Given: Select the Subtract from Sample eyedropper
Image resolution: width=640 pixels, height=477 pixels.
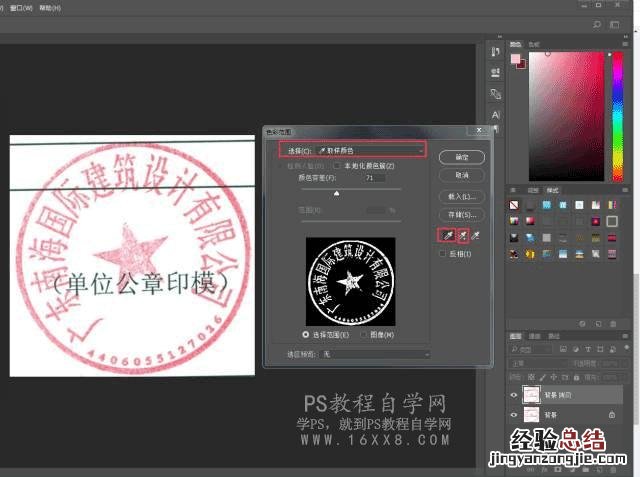Looking at the screenshot, I should point(477,235).
